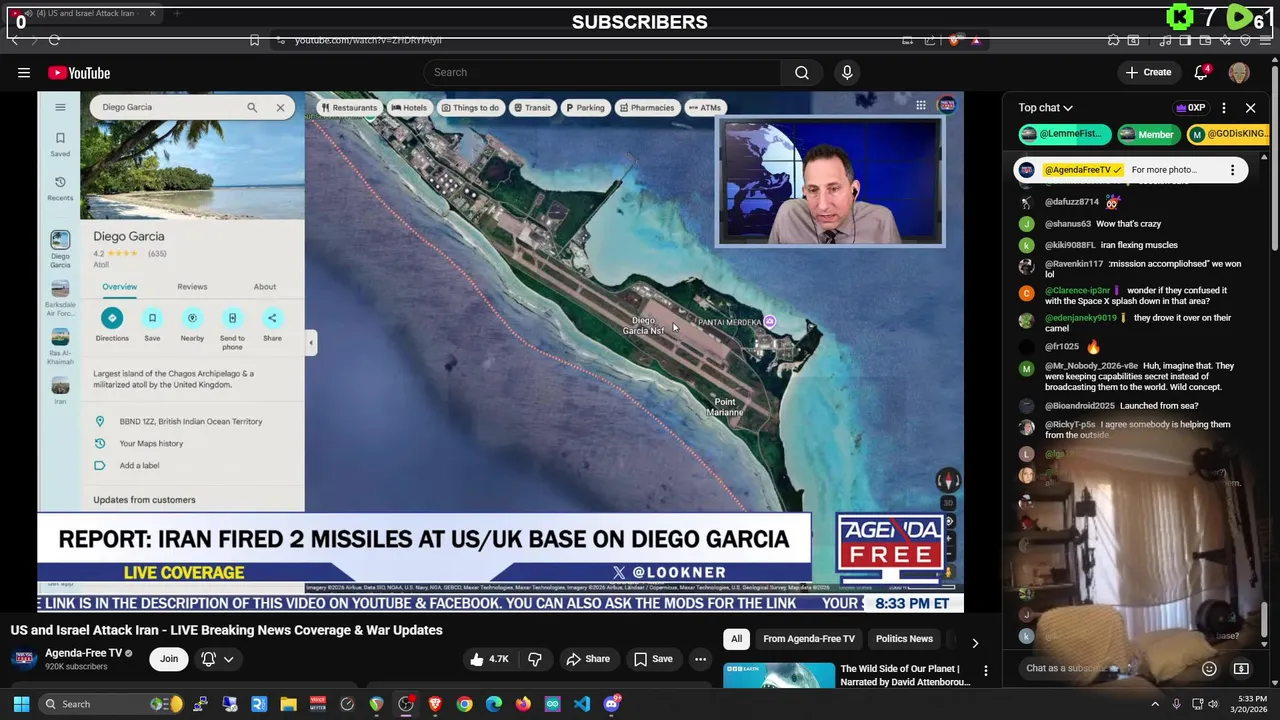
Task: Share the video
Action: coord(588,659)
